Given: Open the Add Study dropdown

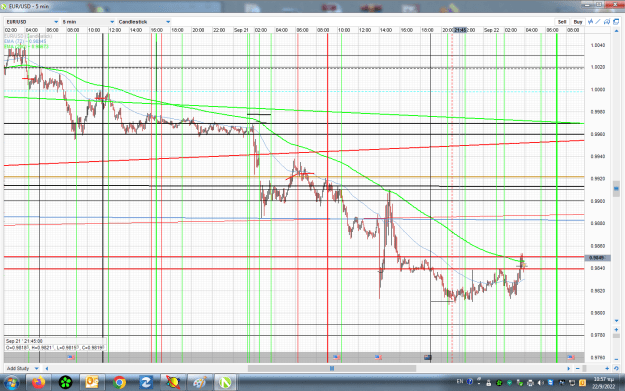Looking at the screenshot, I should 23,368.
